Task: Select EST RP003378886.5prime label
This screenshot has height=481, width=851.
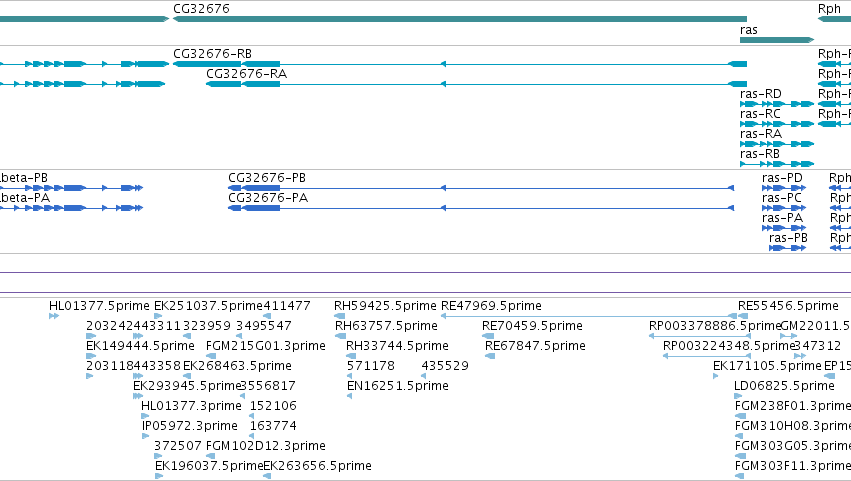Action: pos(715,326)
